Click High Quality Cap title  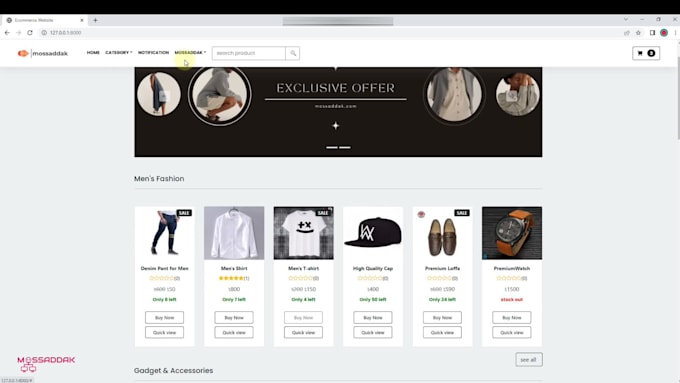(373, 268)
